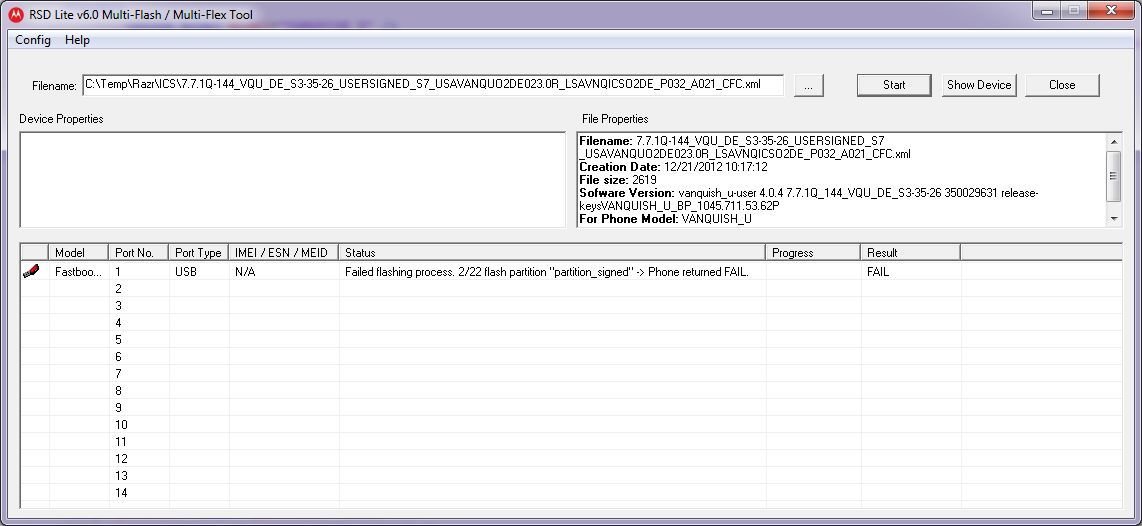Click the File size 2619 line

tap(618, 180)
